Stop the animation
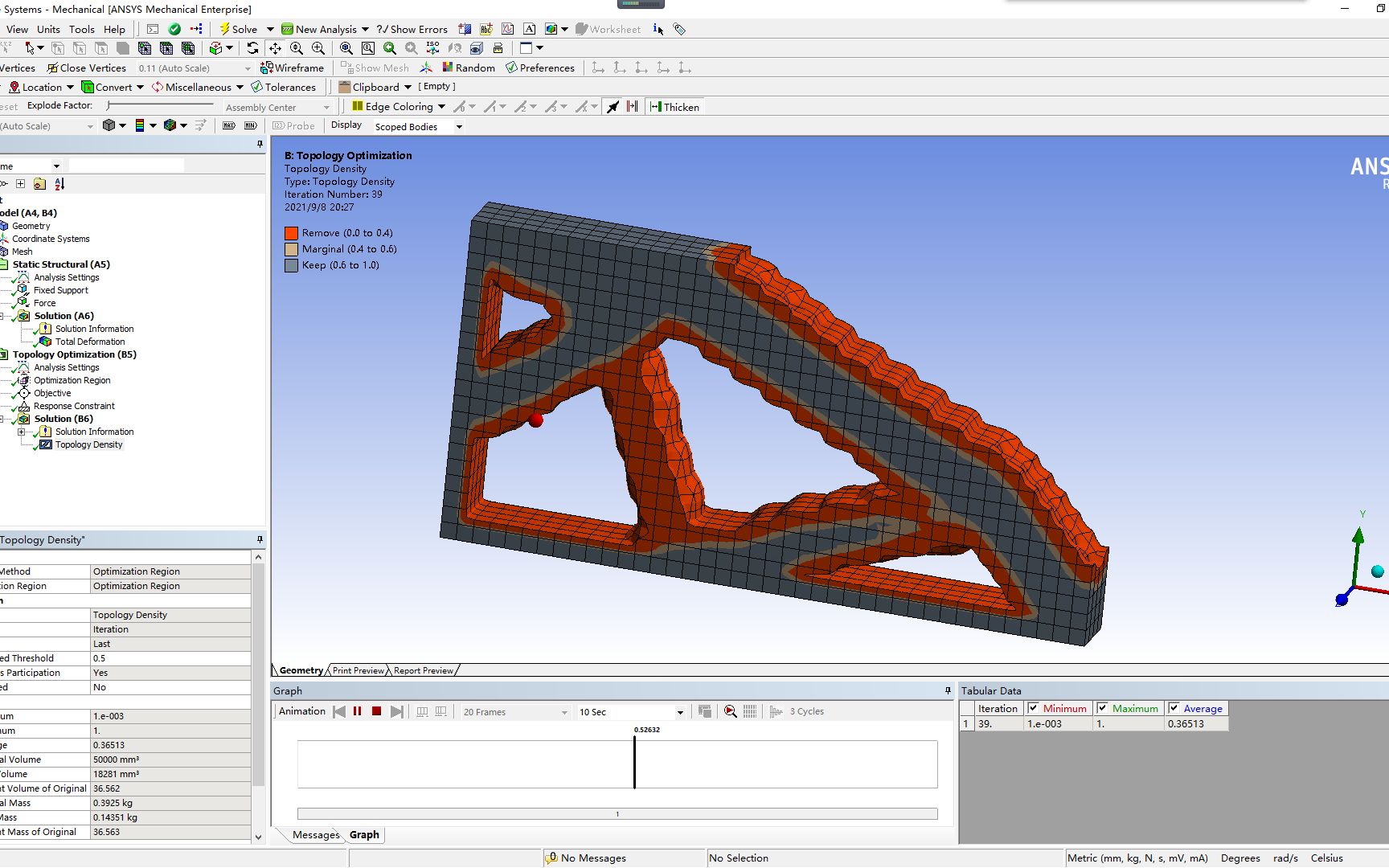This screenshot has width=1389, height=868. [x=376, y=711]
